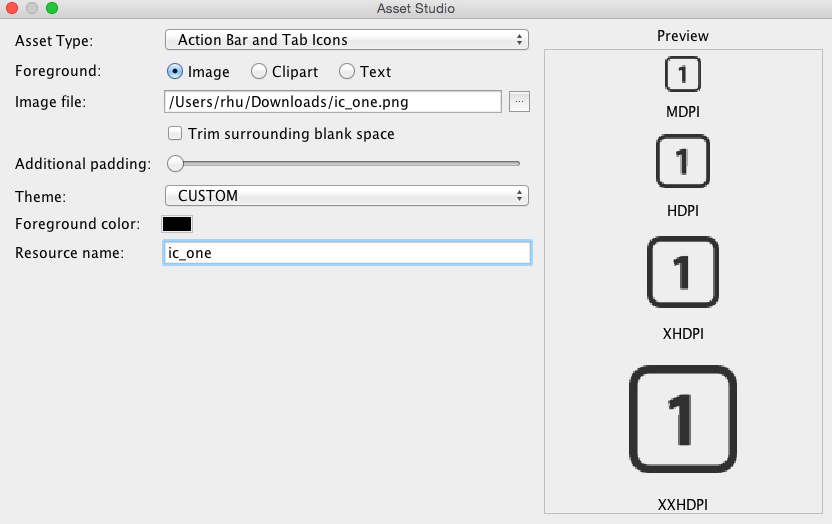Expand the Theme dropdown showing CUSTOM
Image resolution: width=832 pixels, height=524 pixels.
pyautogui.click(x=346, y=196)
